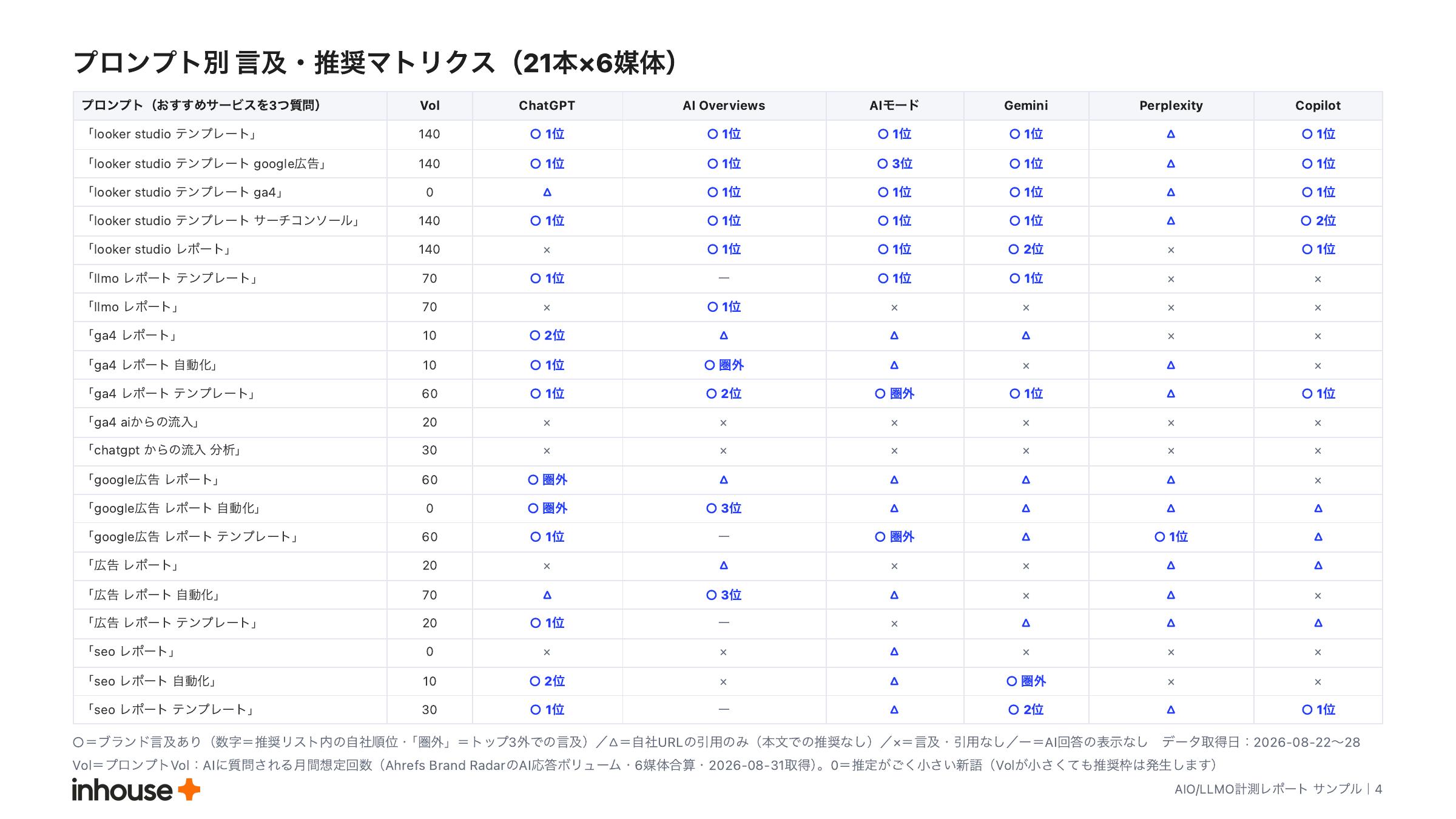Click row 「google広告 レポート 自動化」

pos(728,508)
